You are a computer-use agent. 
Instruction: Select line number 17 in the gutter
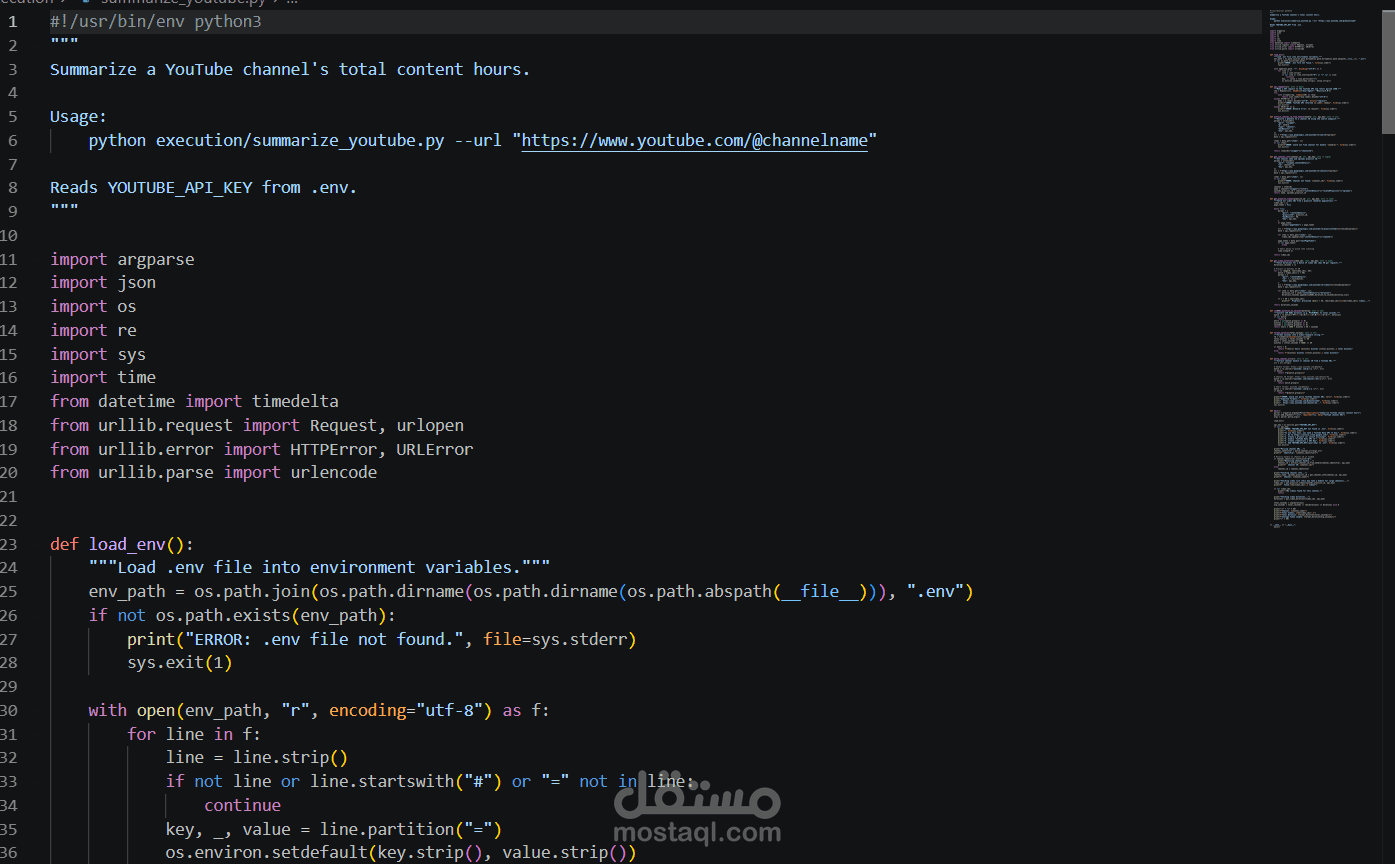pyautogui.click(x=10, y=401)
